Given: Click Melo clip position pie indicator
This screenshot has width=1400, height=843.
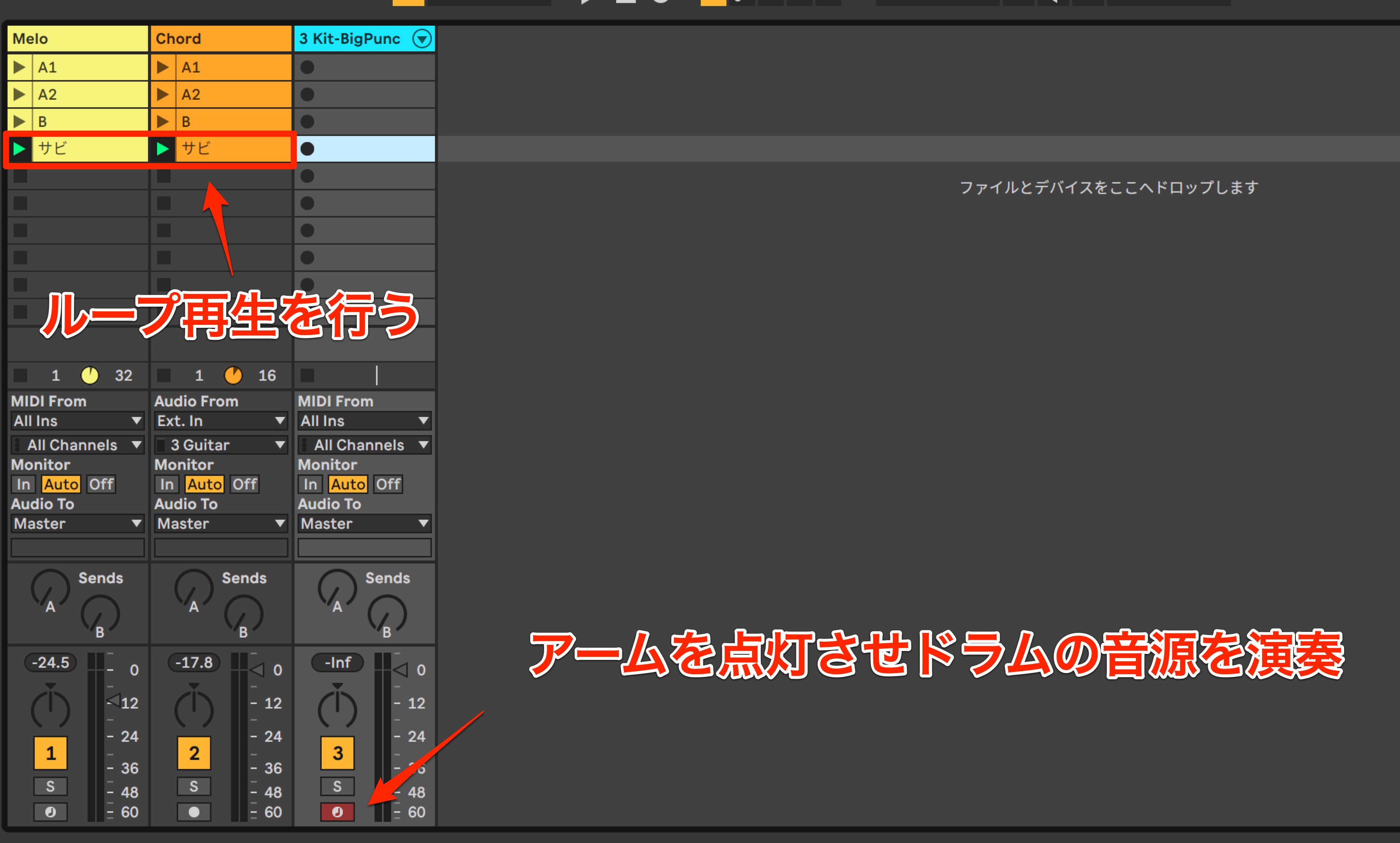Looking at the screenshot, I should click(x=90, y=375).
